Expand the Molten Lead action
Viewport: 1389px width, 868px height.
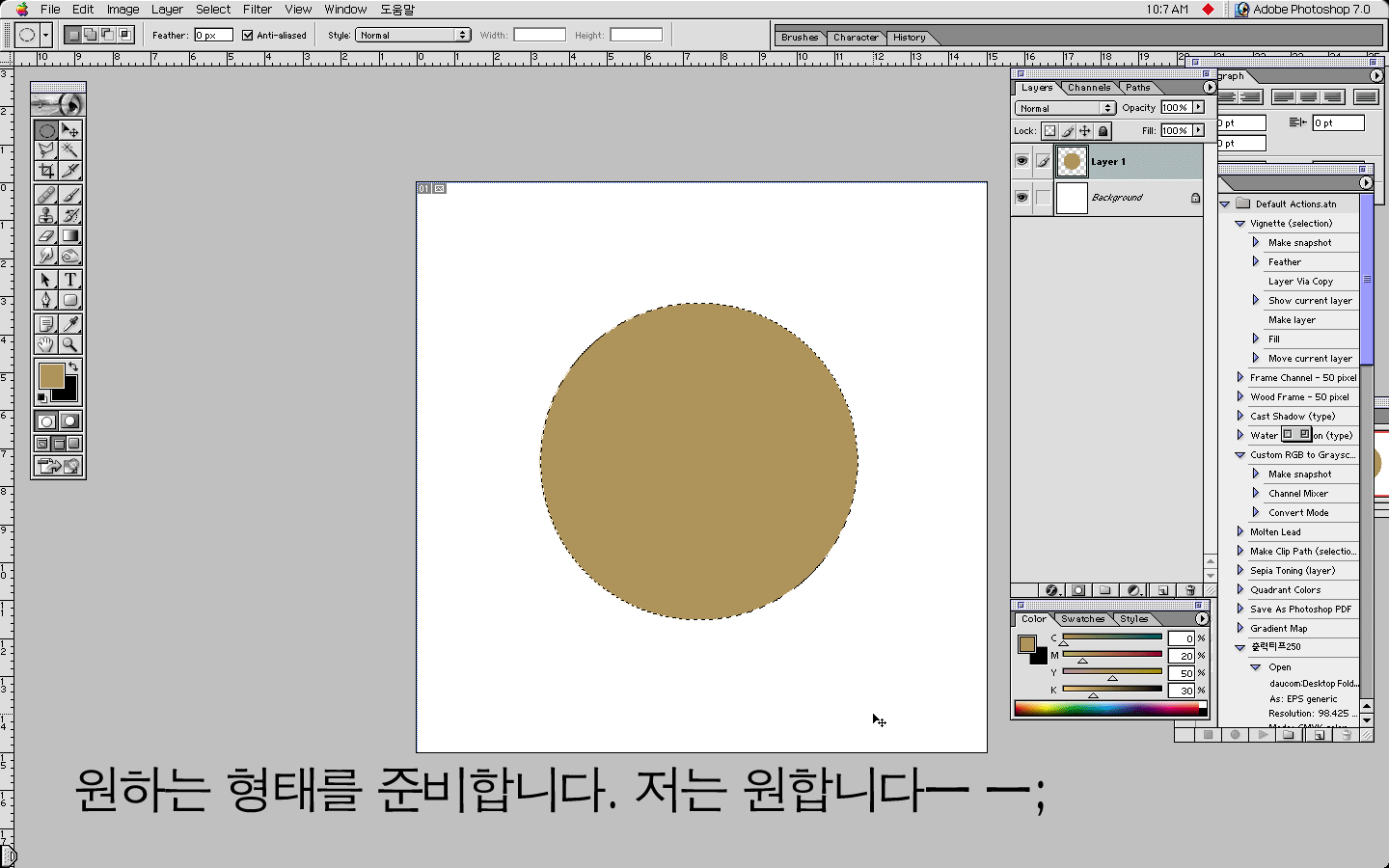pyautogui.click(x=1240, y=531)
